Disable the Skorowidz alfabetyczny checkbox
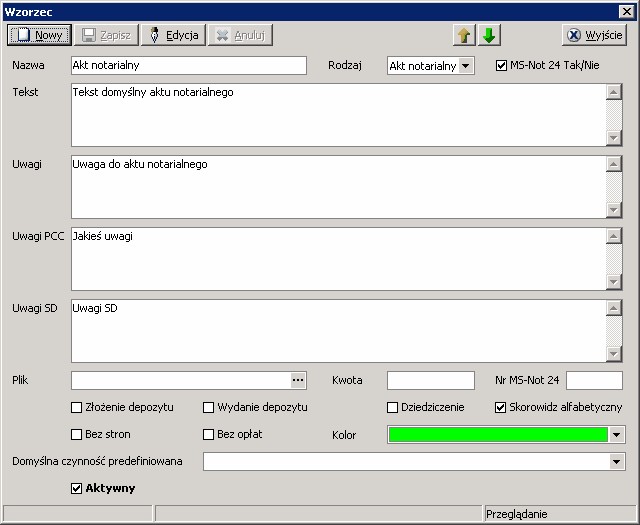The height and width of the screenshot is (525, 640). pyautogui.click(x=502, y=408)
